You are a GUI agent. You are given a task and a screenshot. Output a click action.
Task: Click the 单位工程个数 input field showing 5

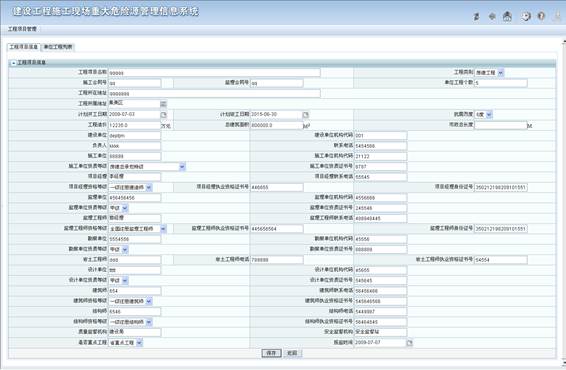coord(501,83)
